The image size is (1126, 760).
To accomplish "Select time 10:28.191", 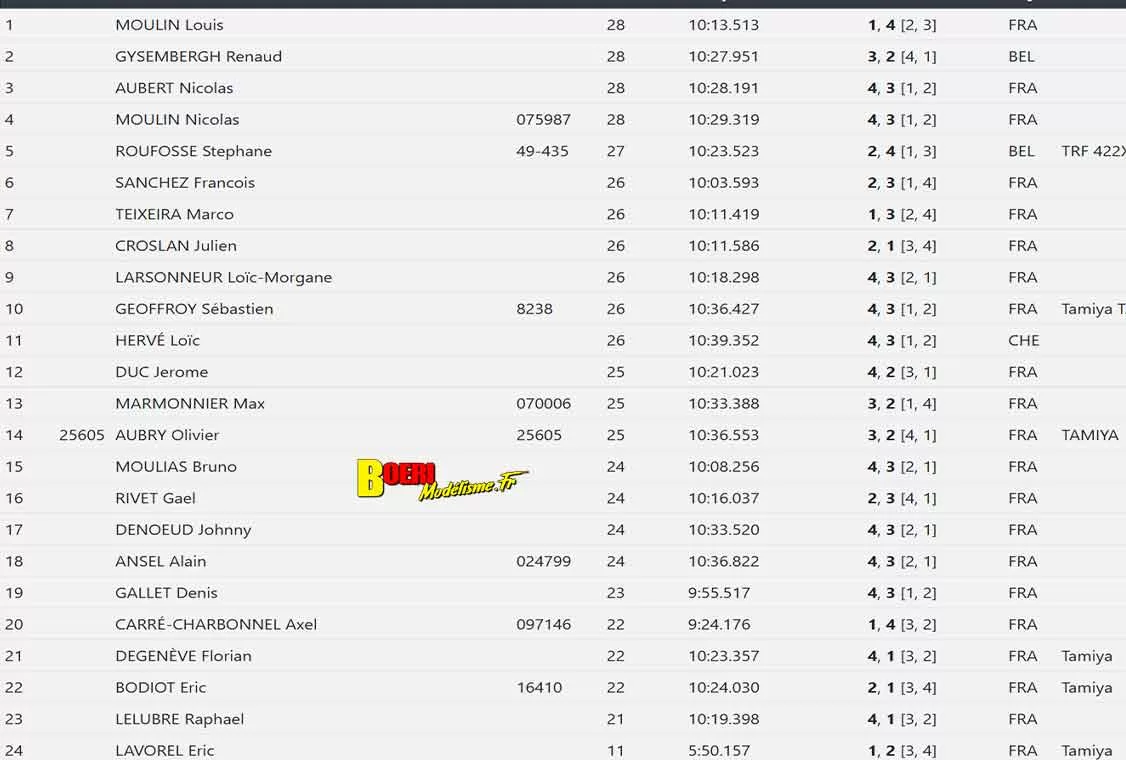I will pos(723,88).
